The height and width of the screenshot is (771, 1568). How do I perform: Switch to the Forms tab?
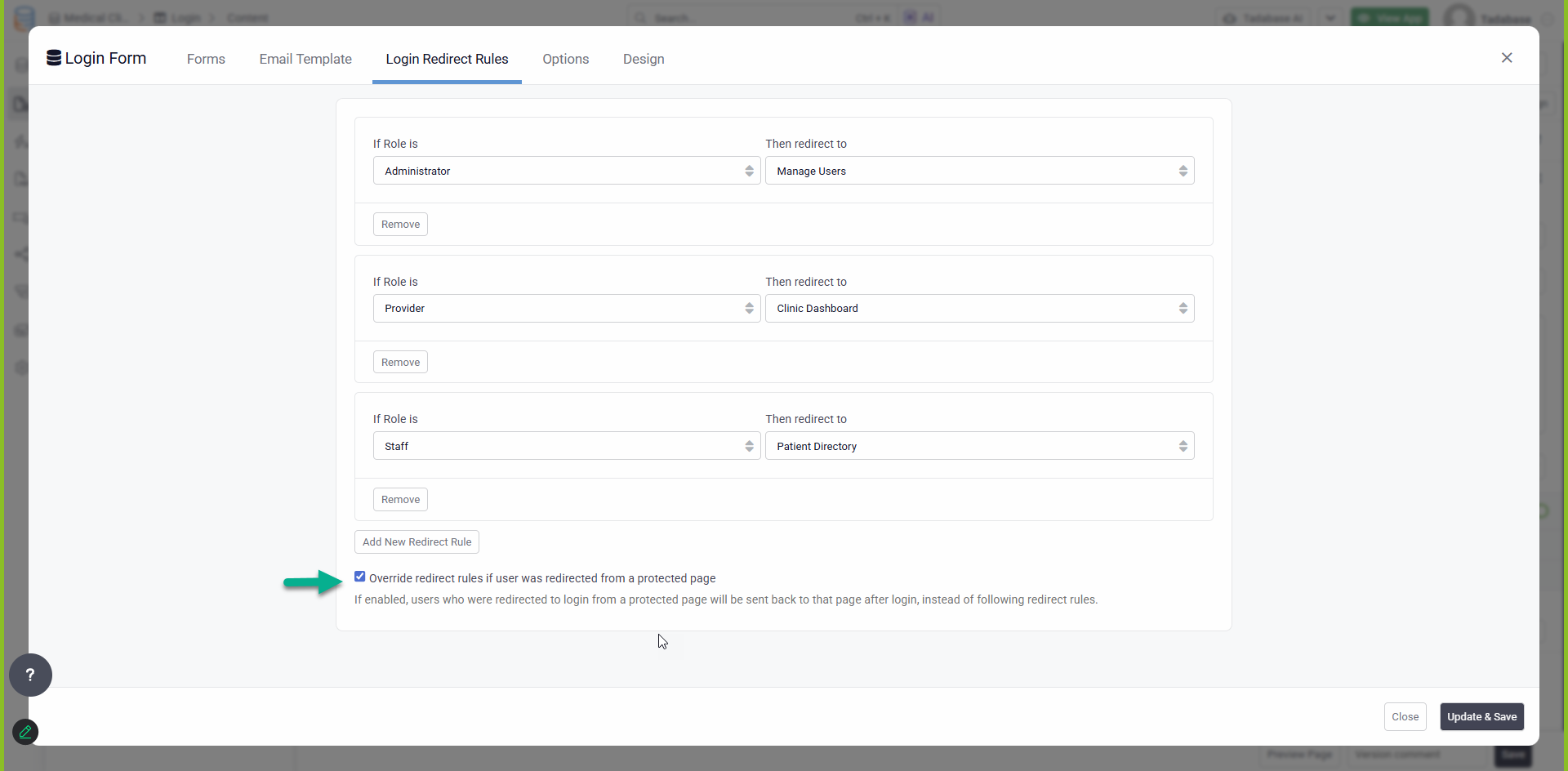206,59
